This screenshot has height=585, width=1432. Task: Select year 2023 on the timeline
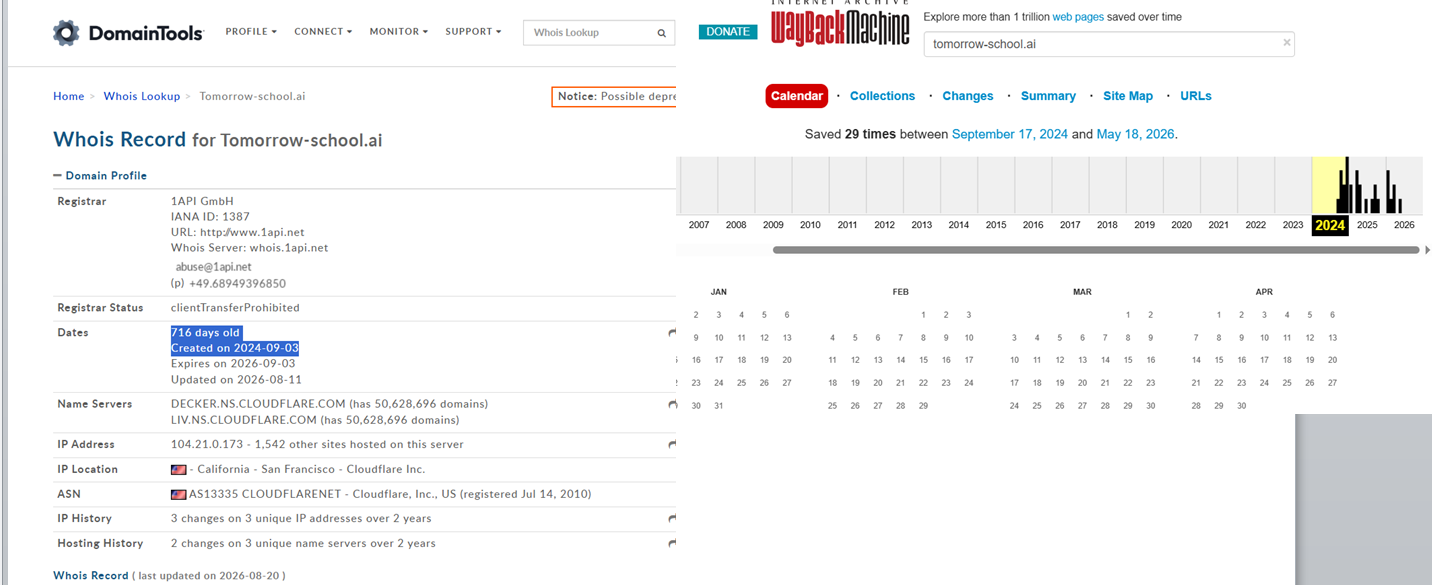1293,225
